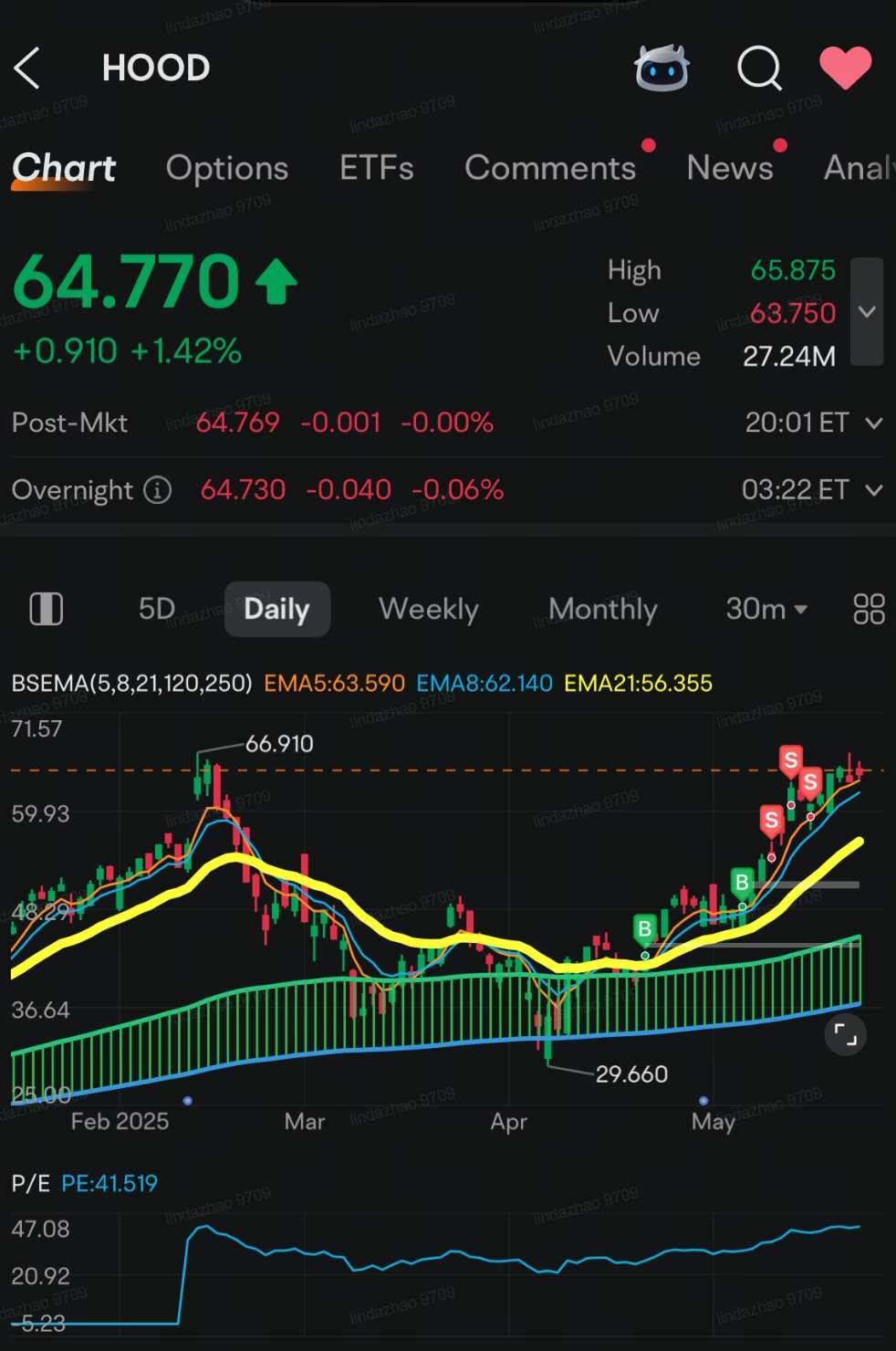Open the search magnifier icon

pos(759,68)
